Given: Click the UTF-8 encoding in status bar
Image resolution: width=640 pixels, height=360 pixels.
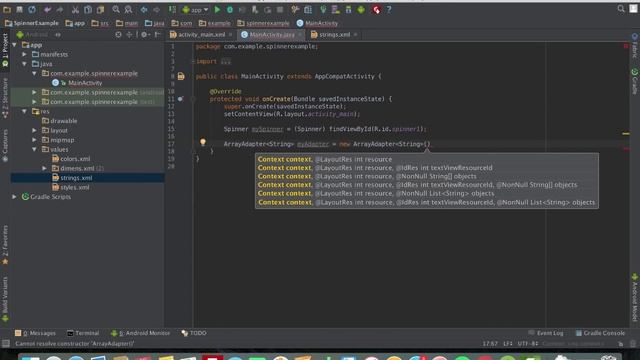Looking at the screenshot, I should pyautogui.click(x=528, y=344).
